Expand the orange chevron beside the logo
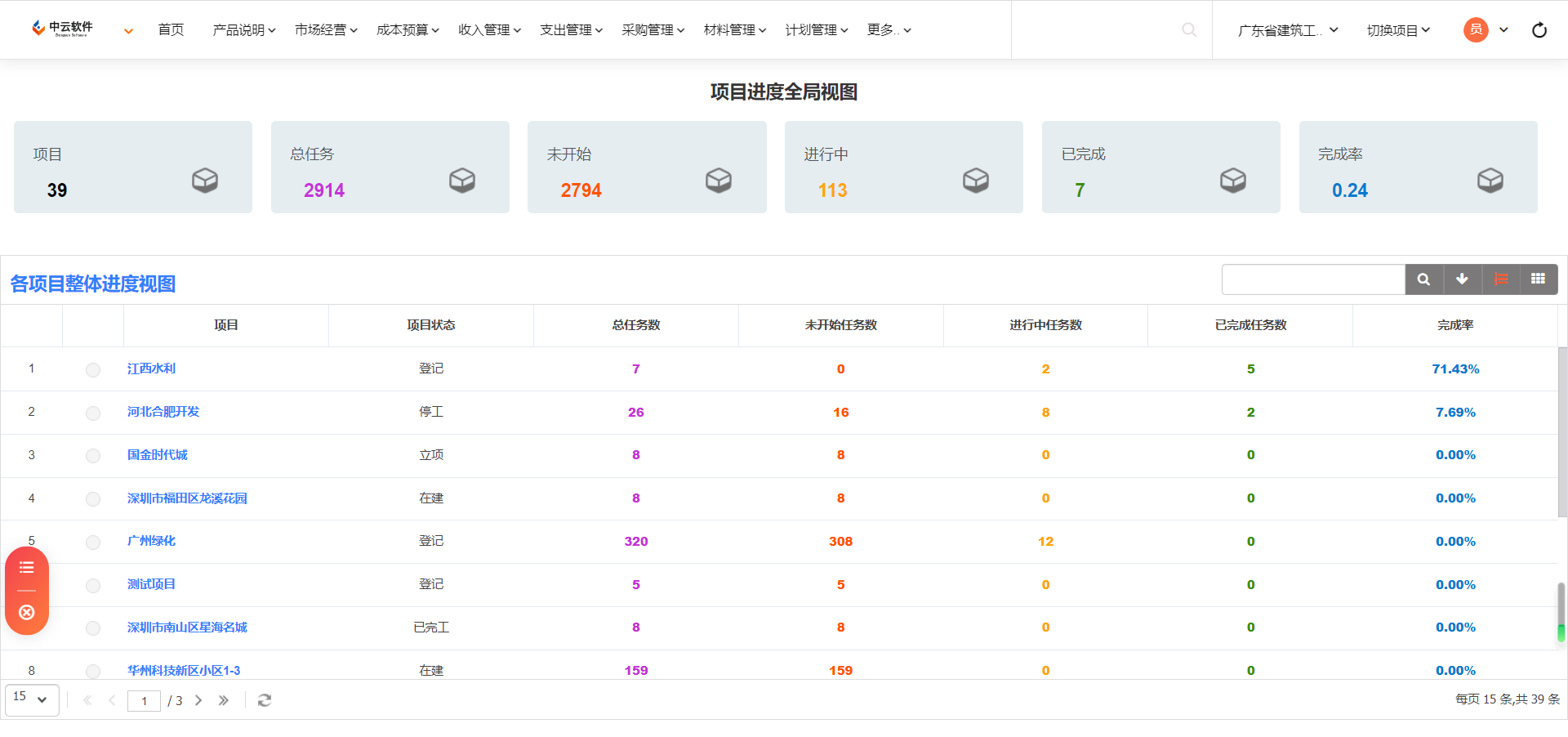Viewport: 1568px width, 737px height. point(128,31)
